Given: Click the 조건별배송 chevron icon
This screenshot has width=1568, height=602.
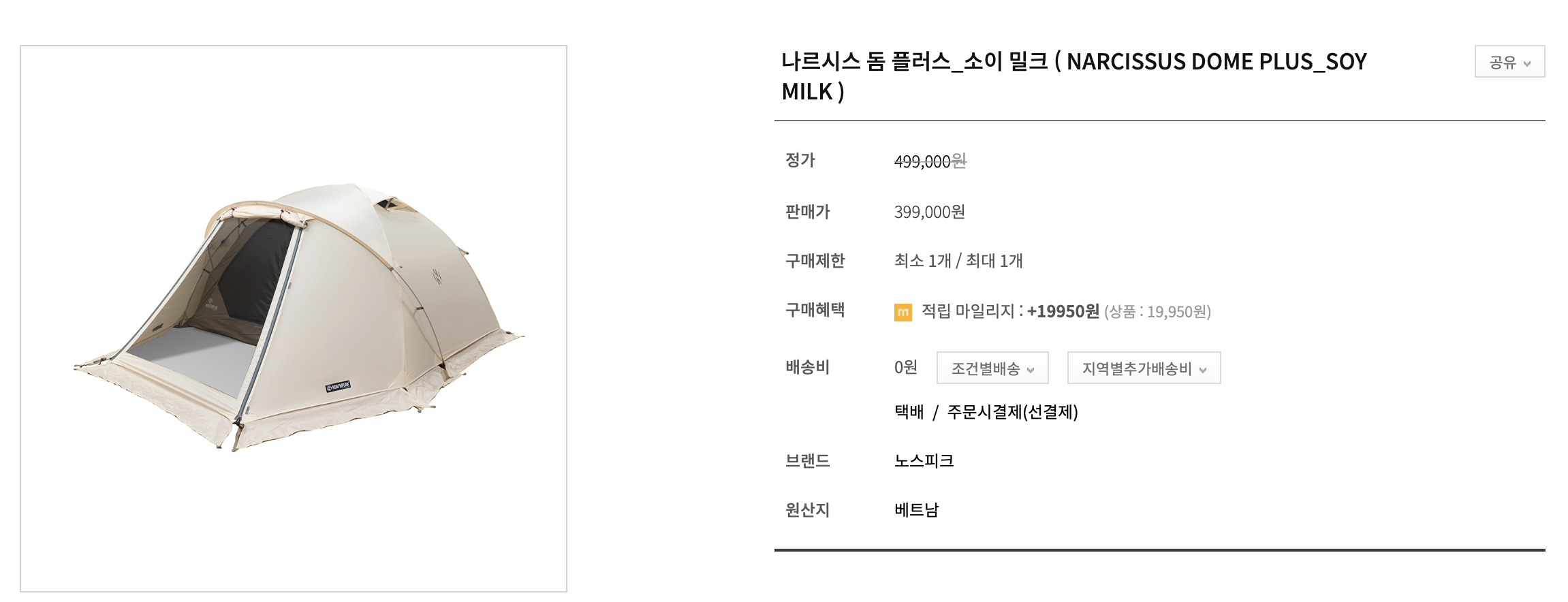Looking at the screenshot, I should (1030, 368).
